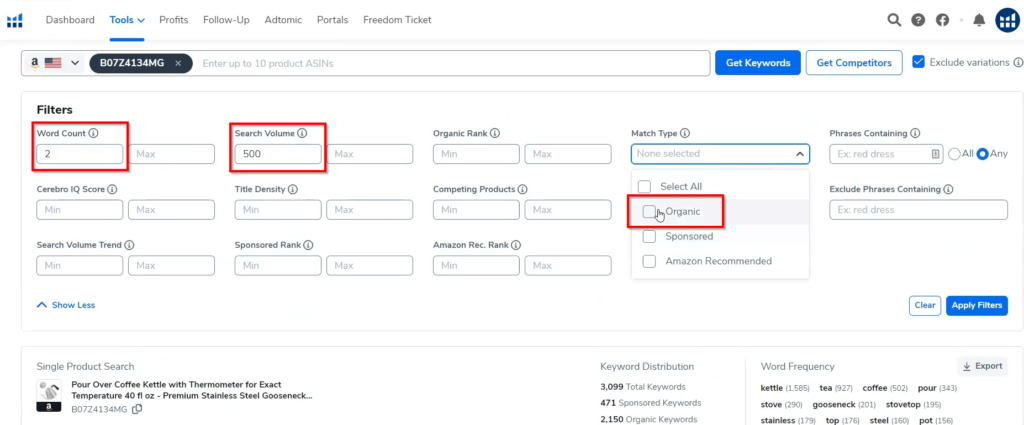Click info icon next to Search Volume
1024x425 pixels.
tap(302, 133)
